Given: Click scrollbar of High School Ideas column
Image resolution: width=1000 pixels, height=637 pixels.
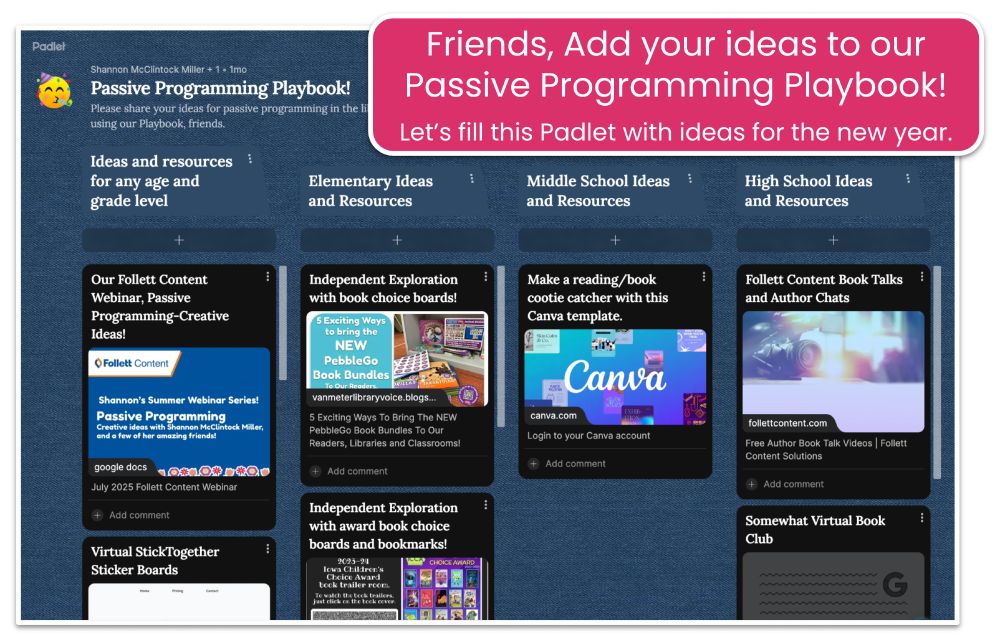Looking at the screenshot, I should [x=937, y=372].
